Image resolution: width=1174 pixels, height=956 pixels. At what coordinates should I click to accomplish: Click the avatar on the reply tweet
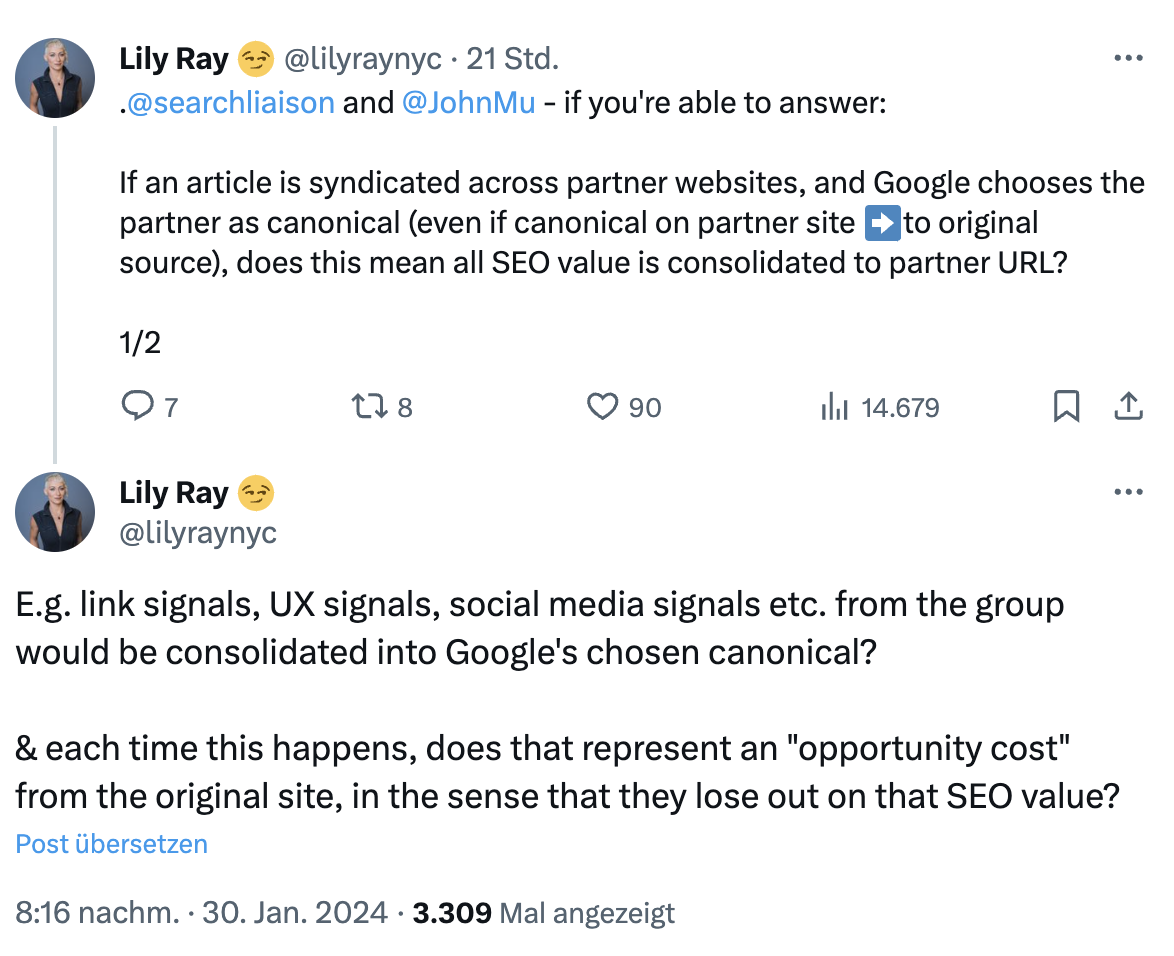pyautogui.click(x=55, y=512)
